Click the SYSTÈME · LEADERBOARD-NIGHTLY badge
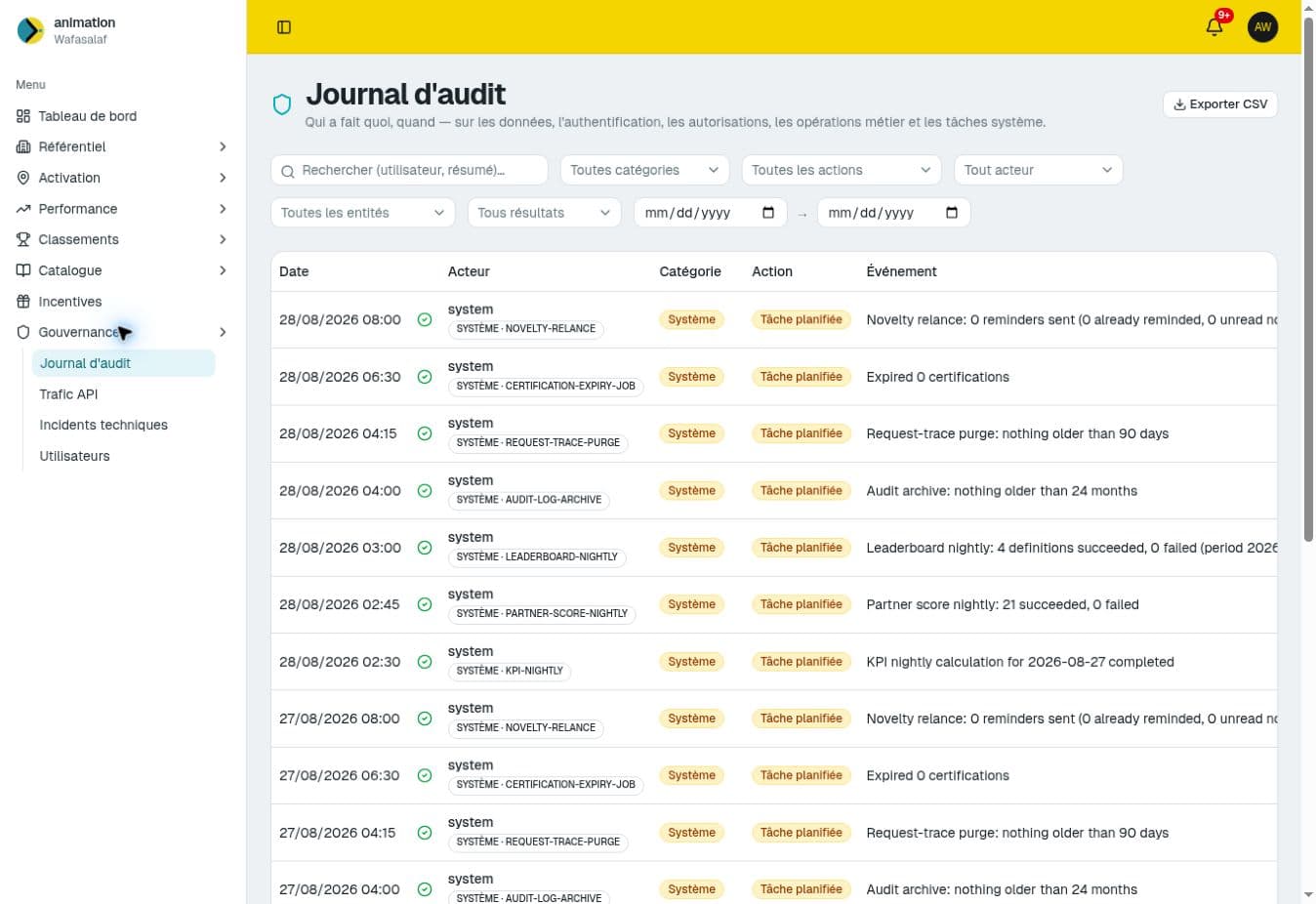 click(537, 556)
